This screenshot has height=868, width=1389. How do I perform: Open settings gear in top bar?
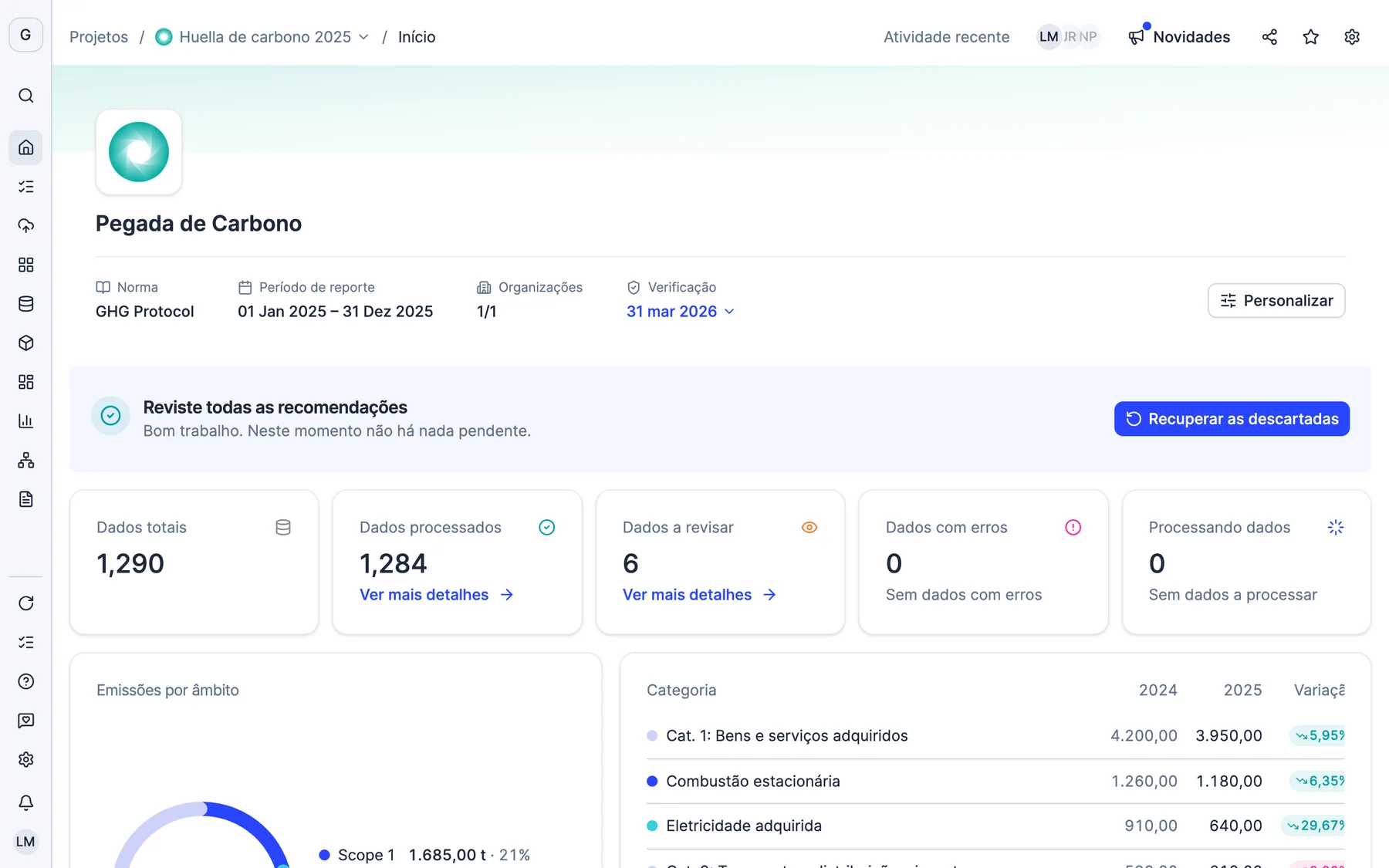(x=1352, y=37)
